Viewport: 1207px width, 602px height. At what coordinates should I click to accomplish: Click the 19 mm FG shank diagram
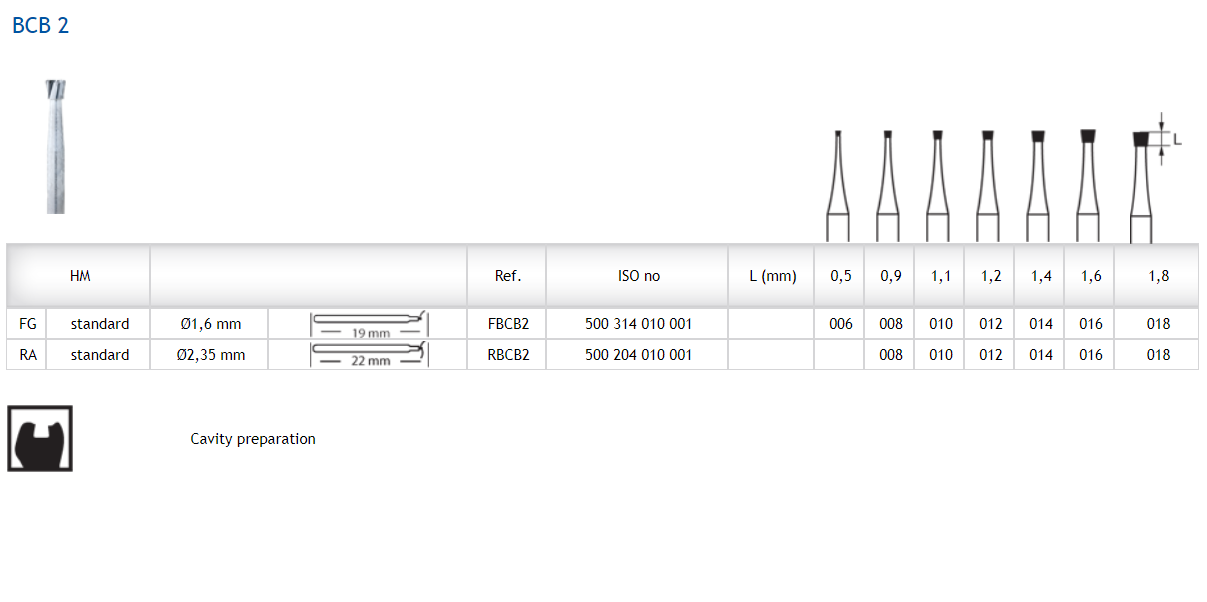coord(368,325)
